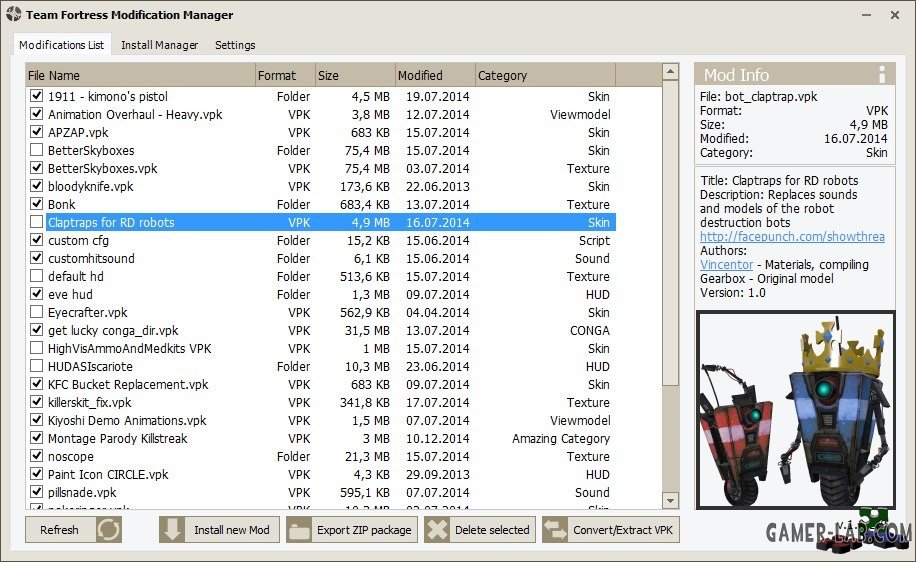
Task: Open the Vincentor author link
Action: (x=727, y=265)
